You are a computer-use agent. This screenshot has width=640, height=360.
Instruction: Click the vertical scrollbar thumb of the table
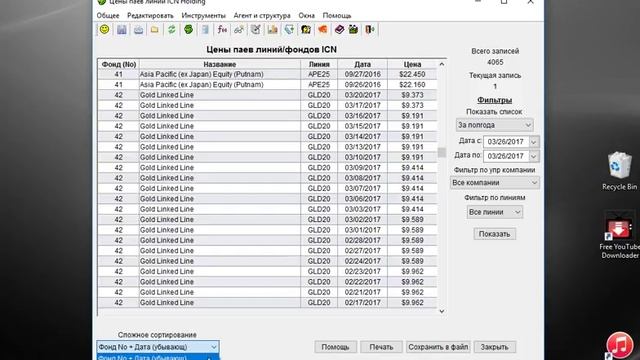click(x=442, y=152)
